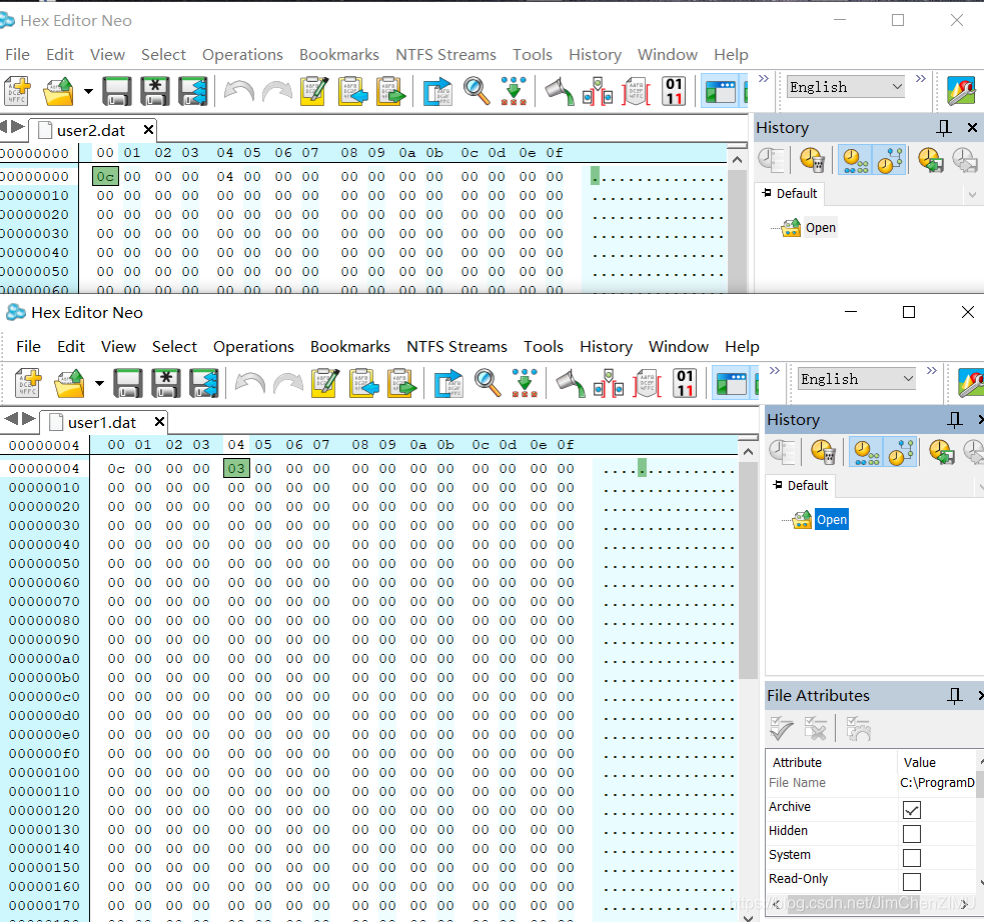This screenshot has height=922, width=985.
Task: Click clock with trash icon in user1.dat History panel
Action: [823, 452]
